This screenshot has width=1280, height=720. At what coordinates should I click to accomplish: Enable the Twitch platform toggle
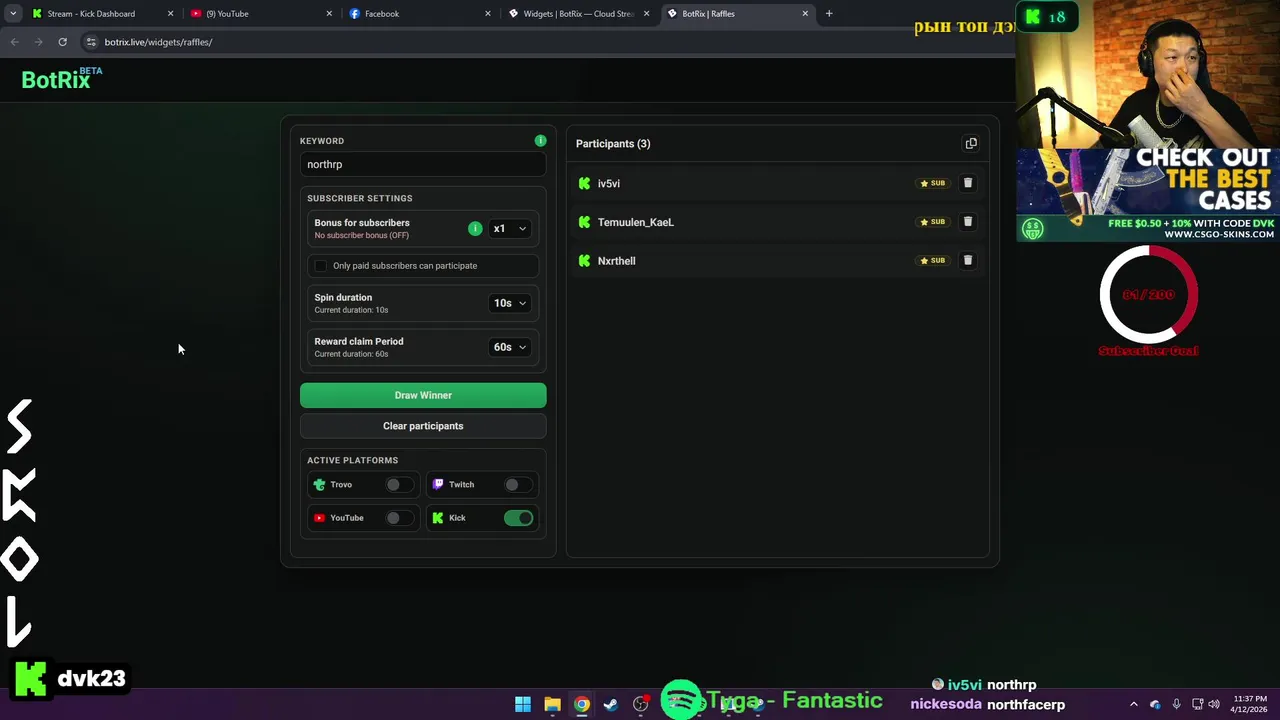point(517,484)
